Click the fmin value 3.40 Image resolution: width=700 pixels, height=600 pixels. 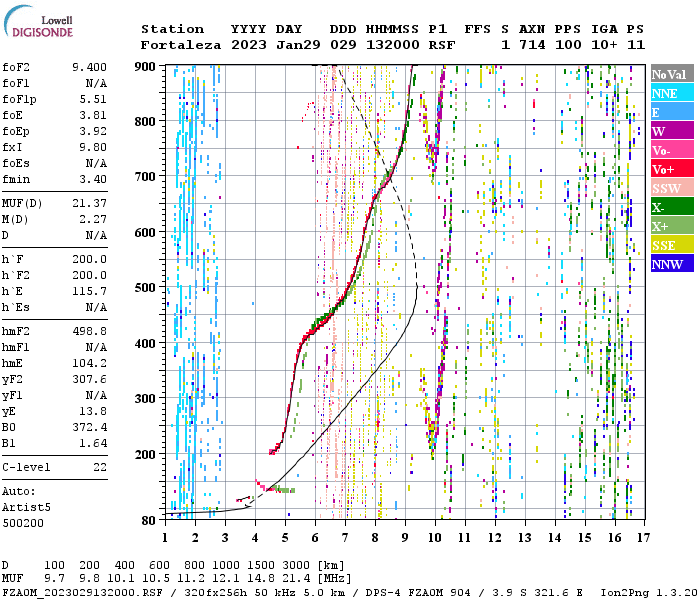tap(93, 179)
